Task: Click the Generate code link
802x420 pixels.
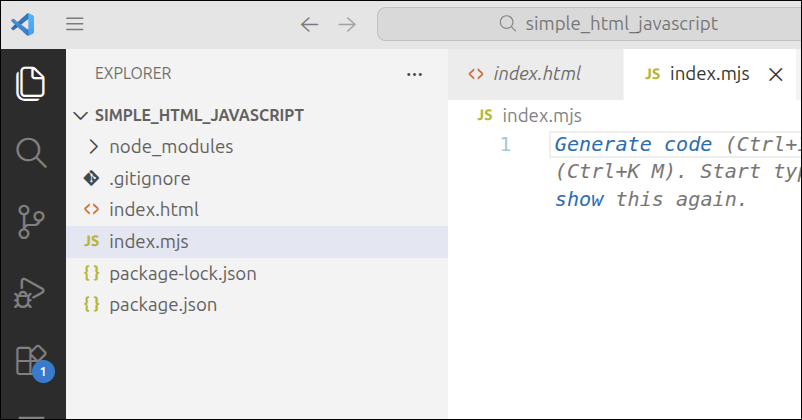Action: pyautogui.click(x=633, y=144)
